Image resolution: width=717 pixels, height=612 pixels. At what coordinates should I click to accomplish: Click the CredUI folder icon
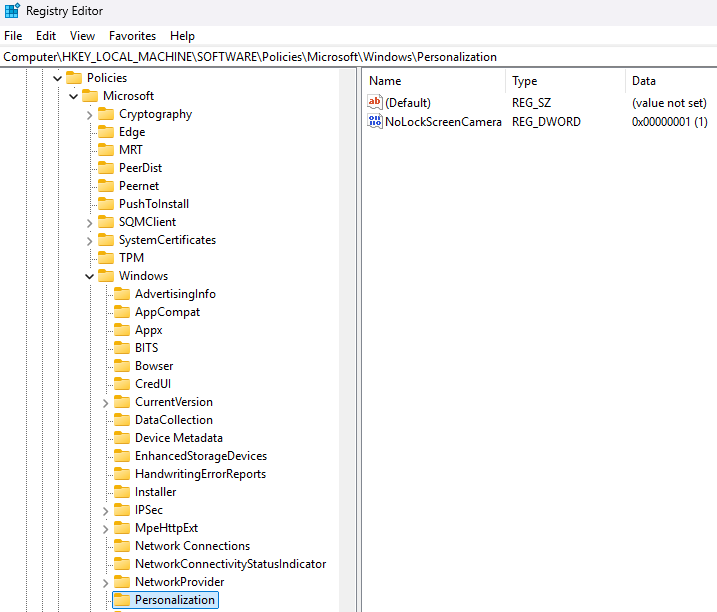coord(122,383)
